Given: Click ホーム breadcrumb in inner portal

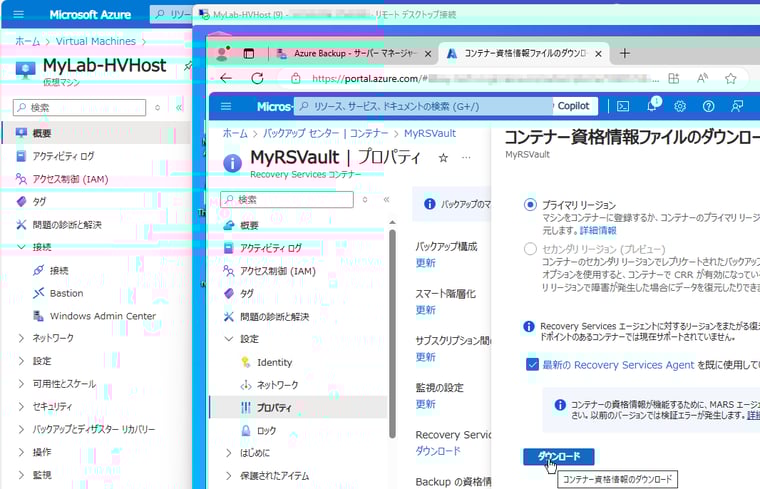Looking at the screenshot, I should [x=235, y=133].
